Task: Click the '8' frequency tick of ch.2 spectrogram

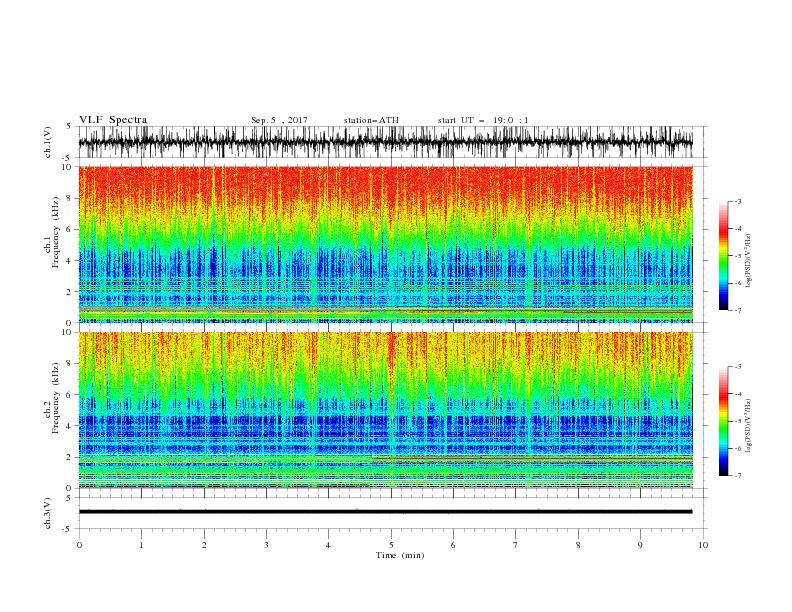Action: click(70, 364)
